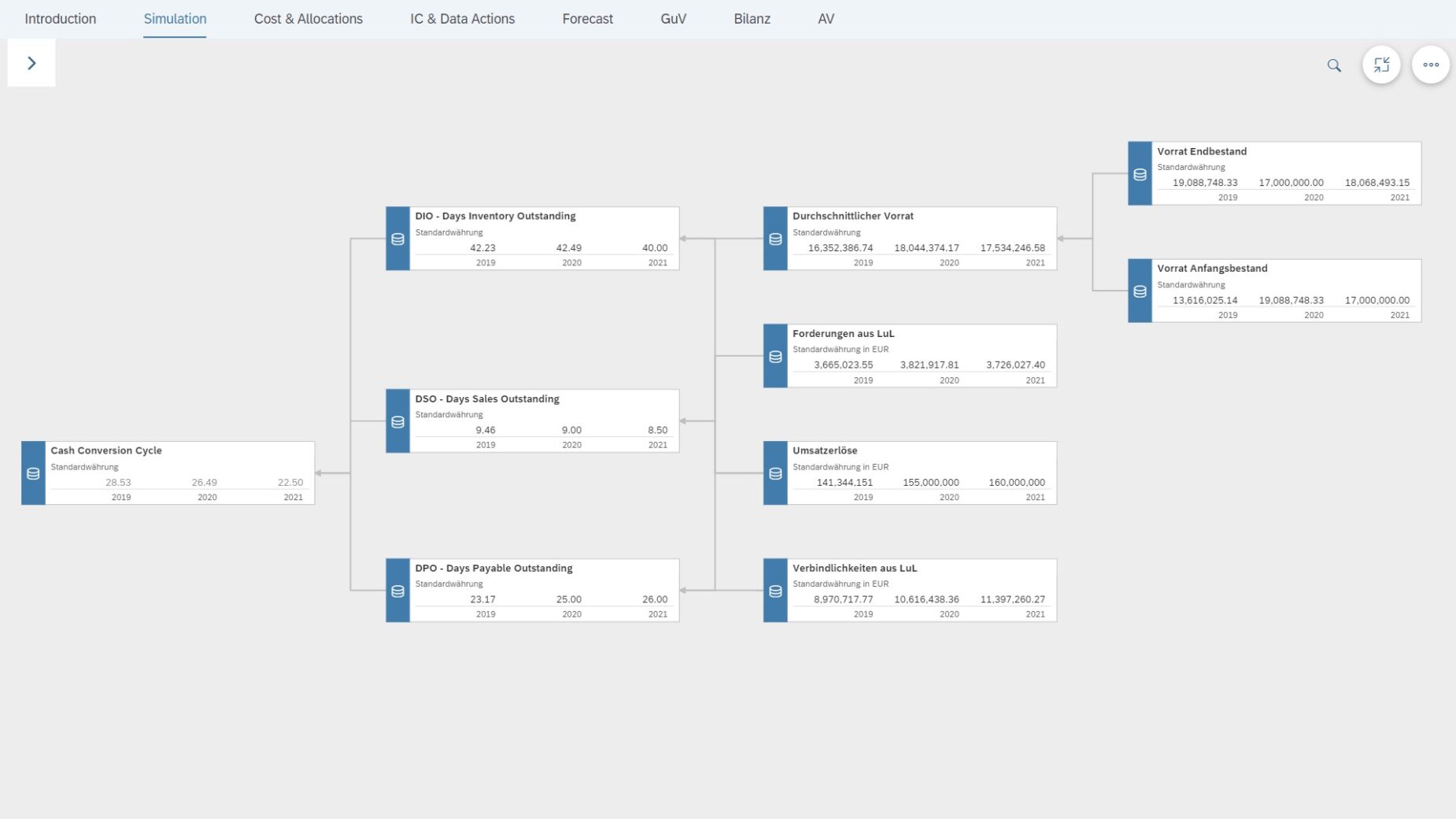Click the DIO node database icon
The width and height of the screenshot is (1456, 819).
point(397,239)
